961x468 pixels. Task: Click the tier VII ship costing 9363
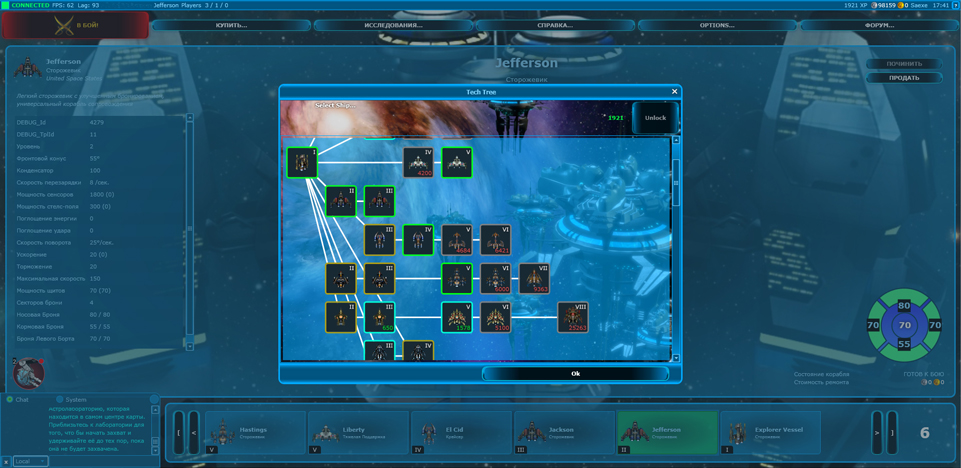click(x=534, y=278)
